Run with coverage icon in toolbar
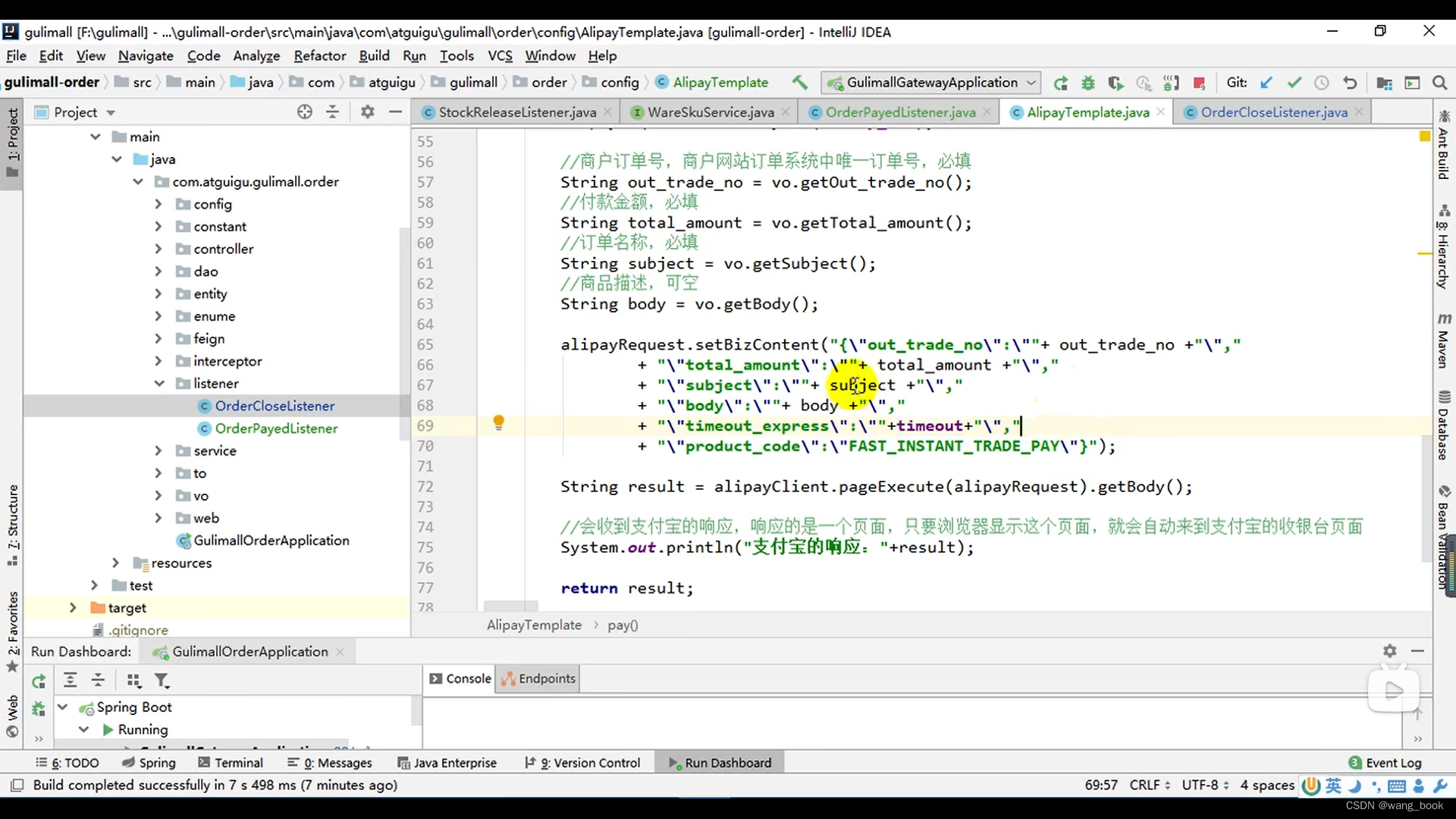The image size is (1456, 819). point(1116,83)
